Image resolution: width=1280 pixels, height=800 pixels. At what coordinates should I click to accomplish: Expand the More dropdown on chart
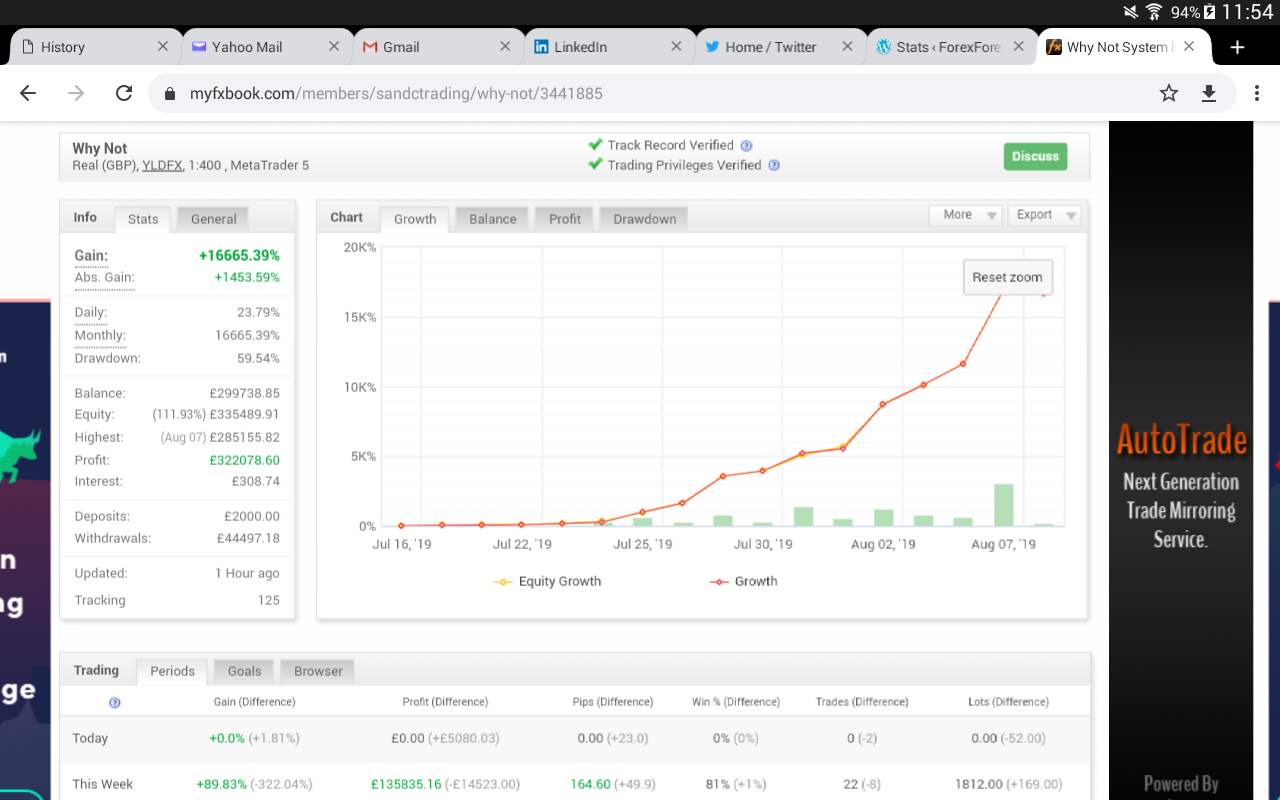[x=964, y=215]
